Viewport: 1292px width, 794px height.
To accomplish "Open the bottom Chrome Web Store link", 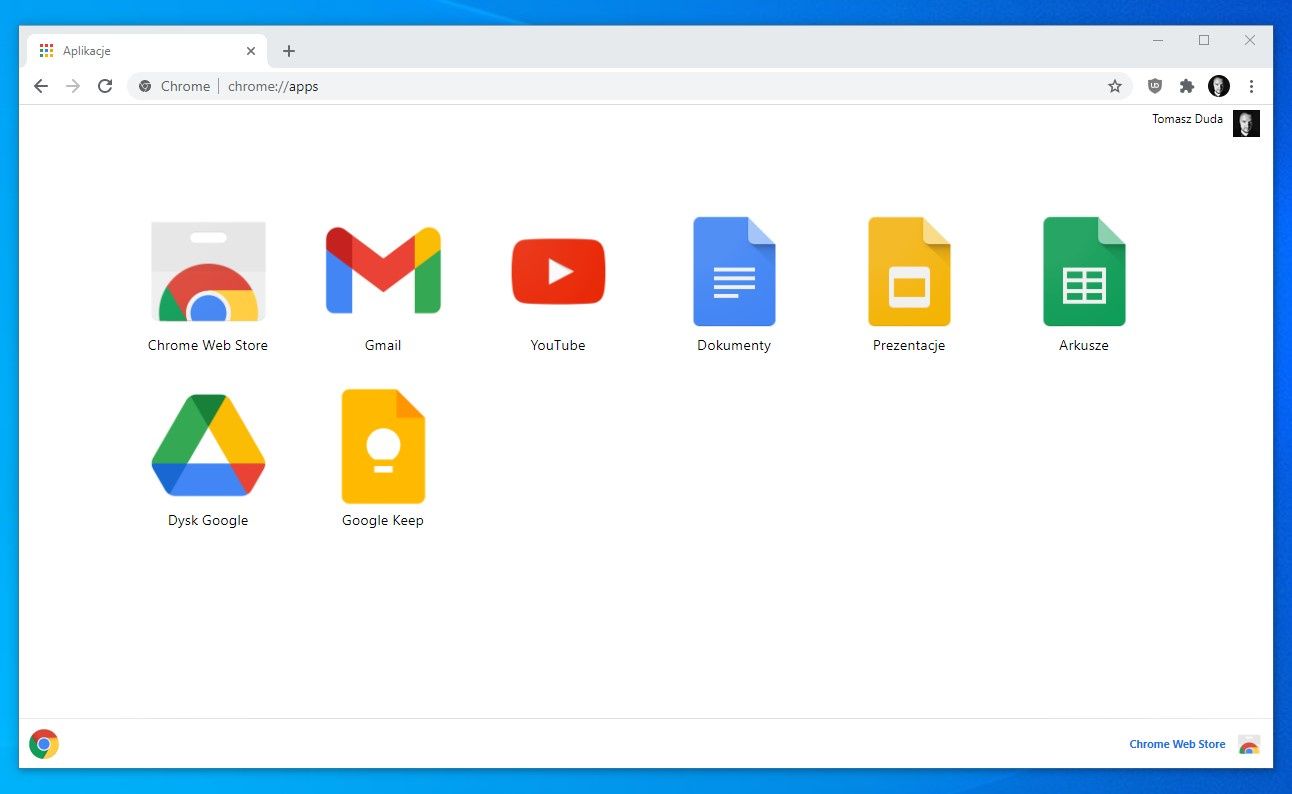I will click(x=1177, y=744).
